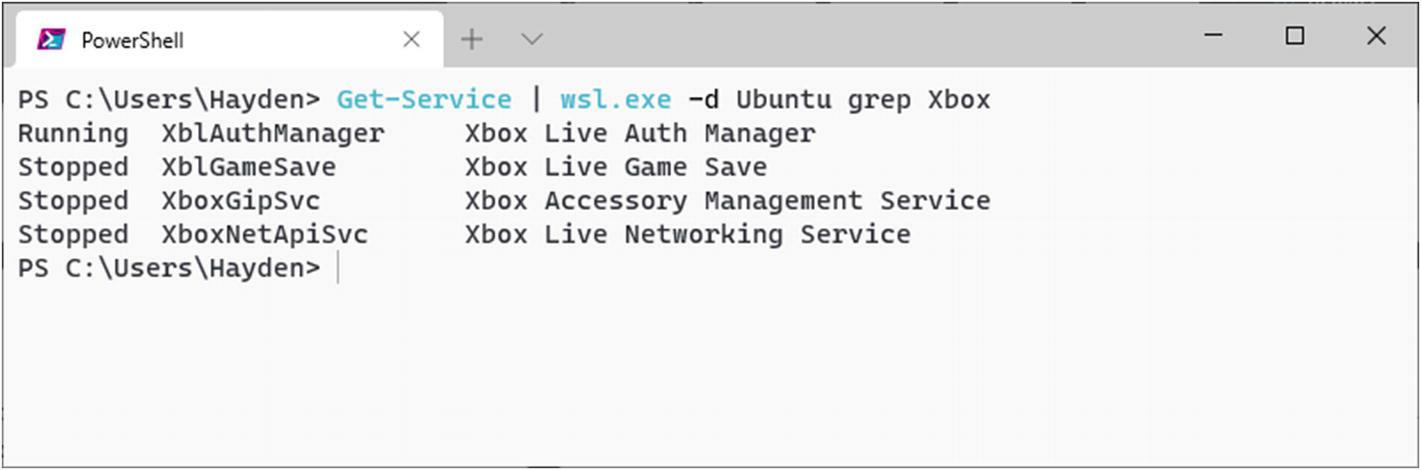1421x470 pixels.
Task: Close the terminal window
Action: pos(1376,36)
